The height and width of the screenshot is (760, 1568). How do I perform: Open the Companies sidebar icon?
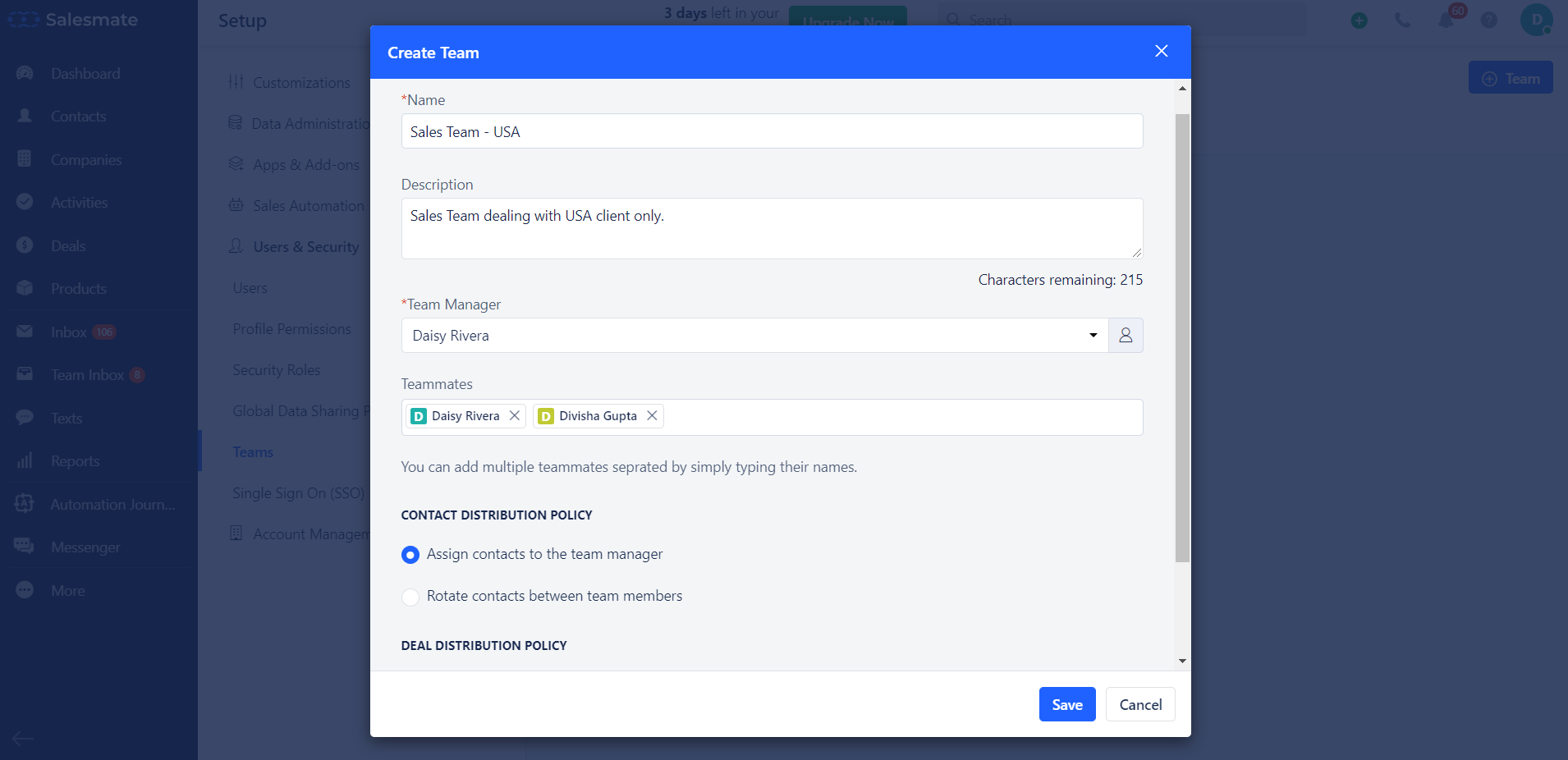[25, 159]
